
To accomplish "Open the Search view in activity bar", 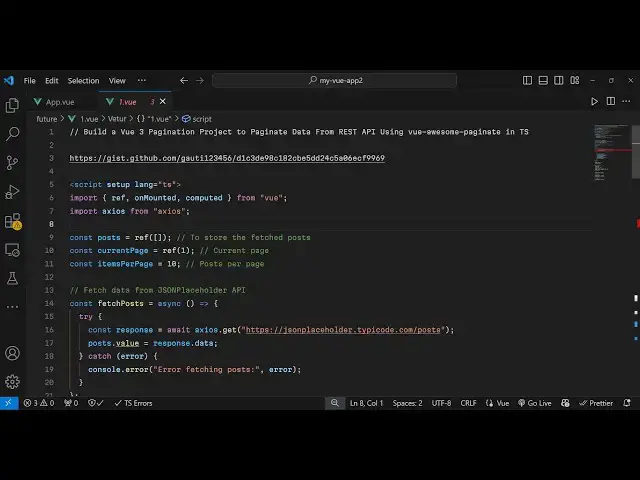I will tap(12, 134).
